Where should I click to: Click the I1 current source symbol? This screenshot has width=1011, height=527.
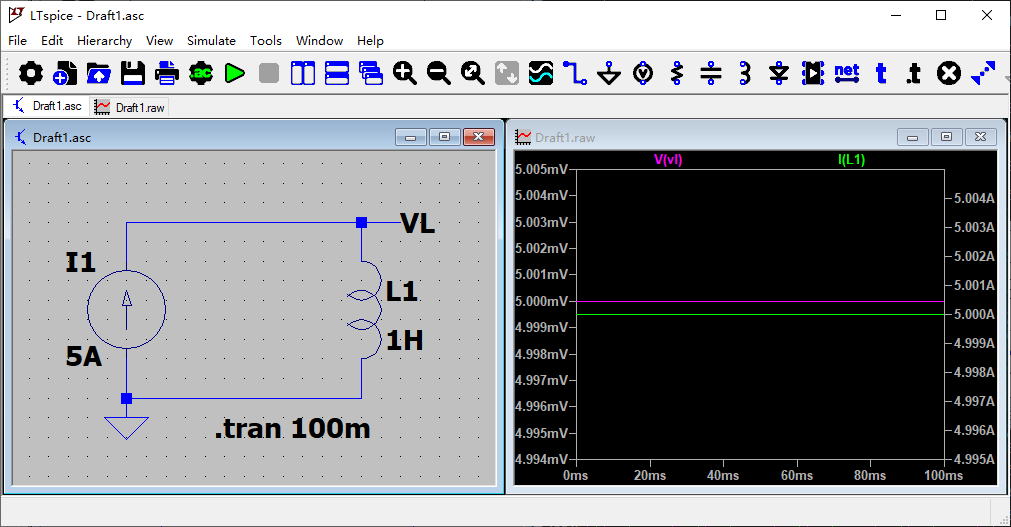click(x=126, y=309)
